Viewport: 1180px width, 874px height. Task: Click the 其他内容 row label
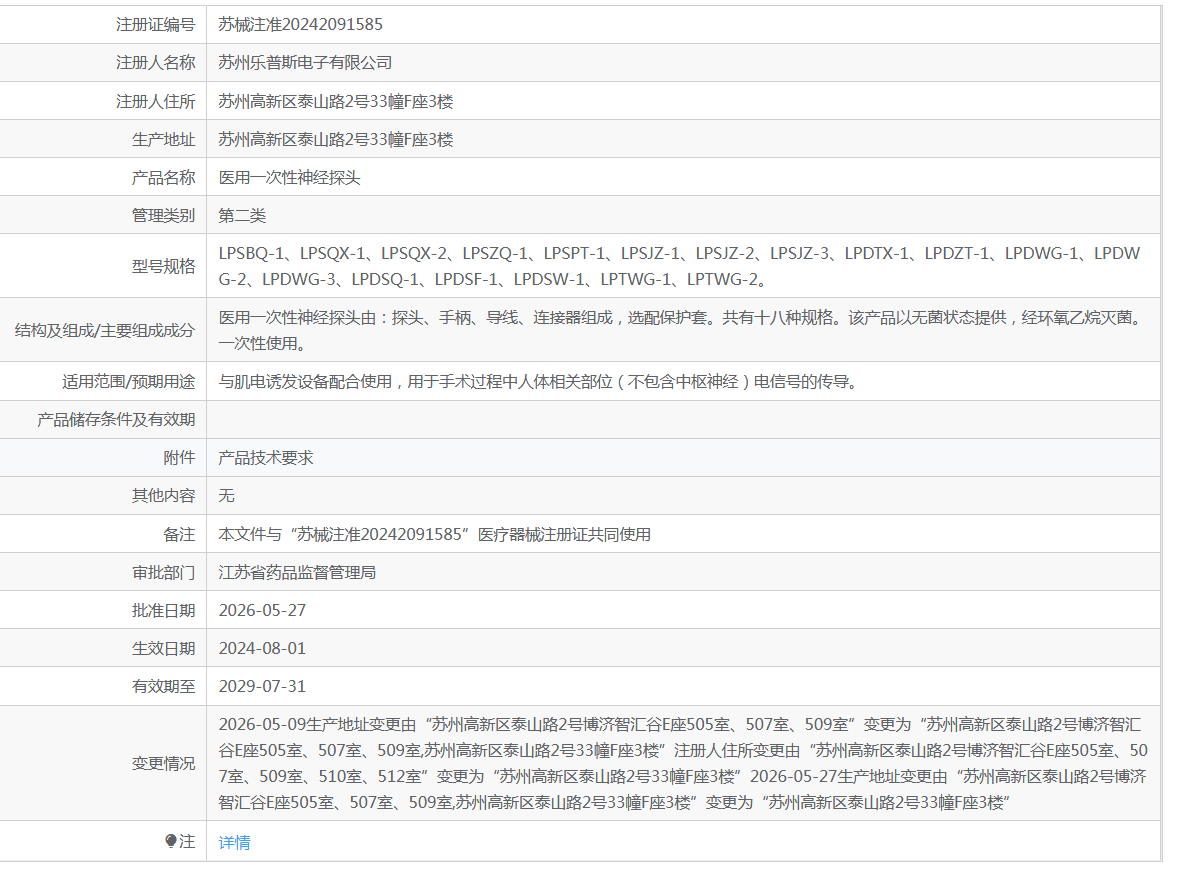coord(163,495)
